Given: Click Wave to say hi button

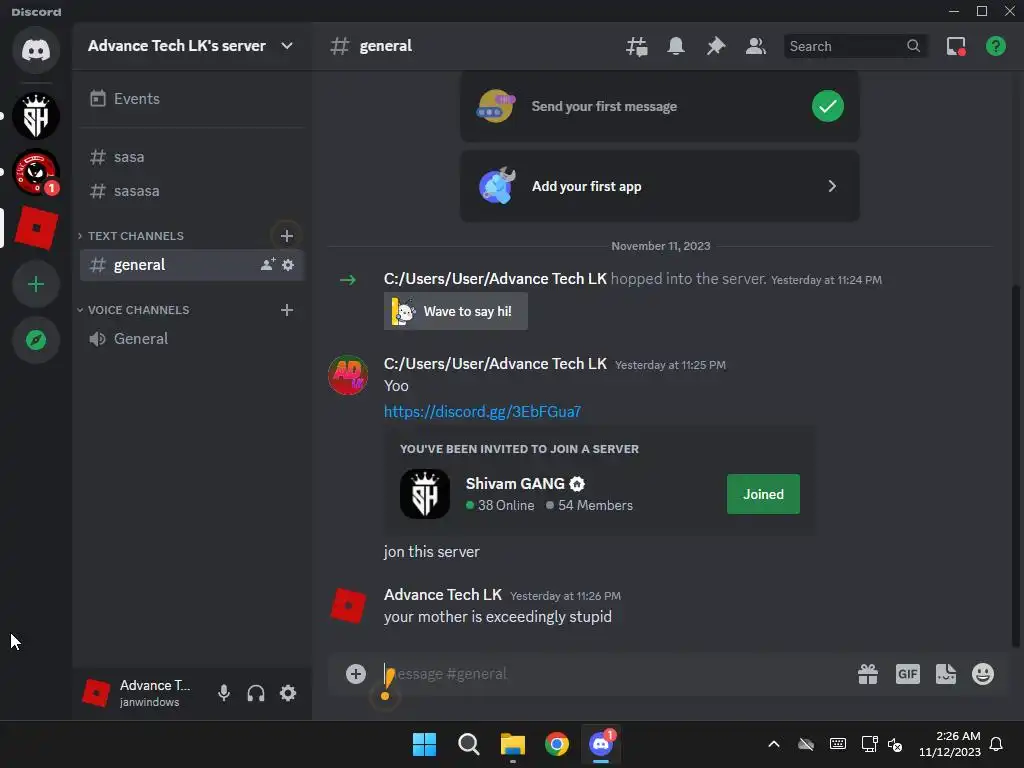Looking at the screenshot, I should [x=456, y=312].
